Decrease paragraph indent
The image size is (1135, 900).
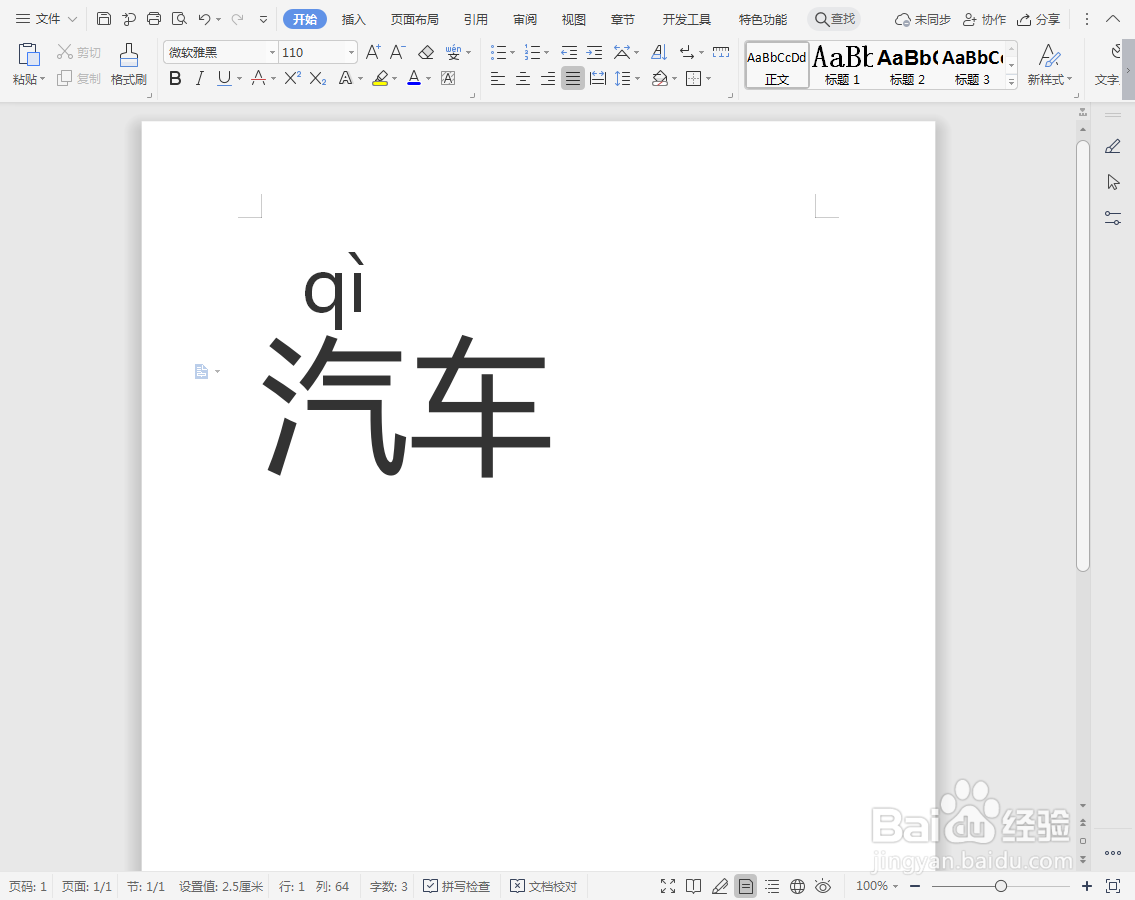click(x=569, y=52)
